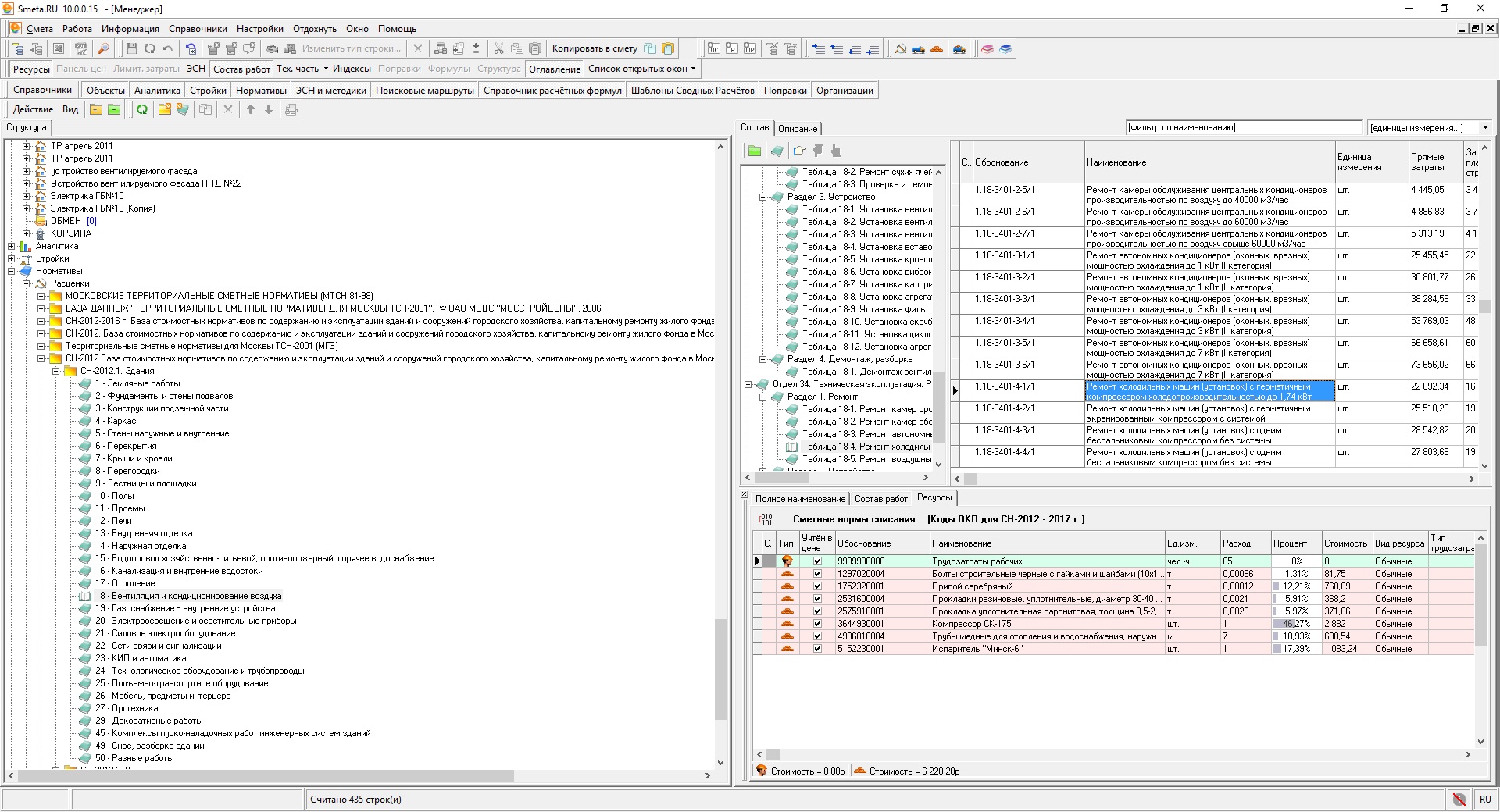1500x812 pixels.
Task: Click the floppy disk save icon
Action: point(132,48)
